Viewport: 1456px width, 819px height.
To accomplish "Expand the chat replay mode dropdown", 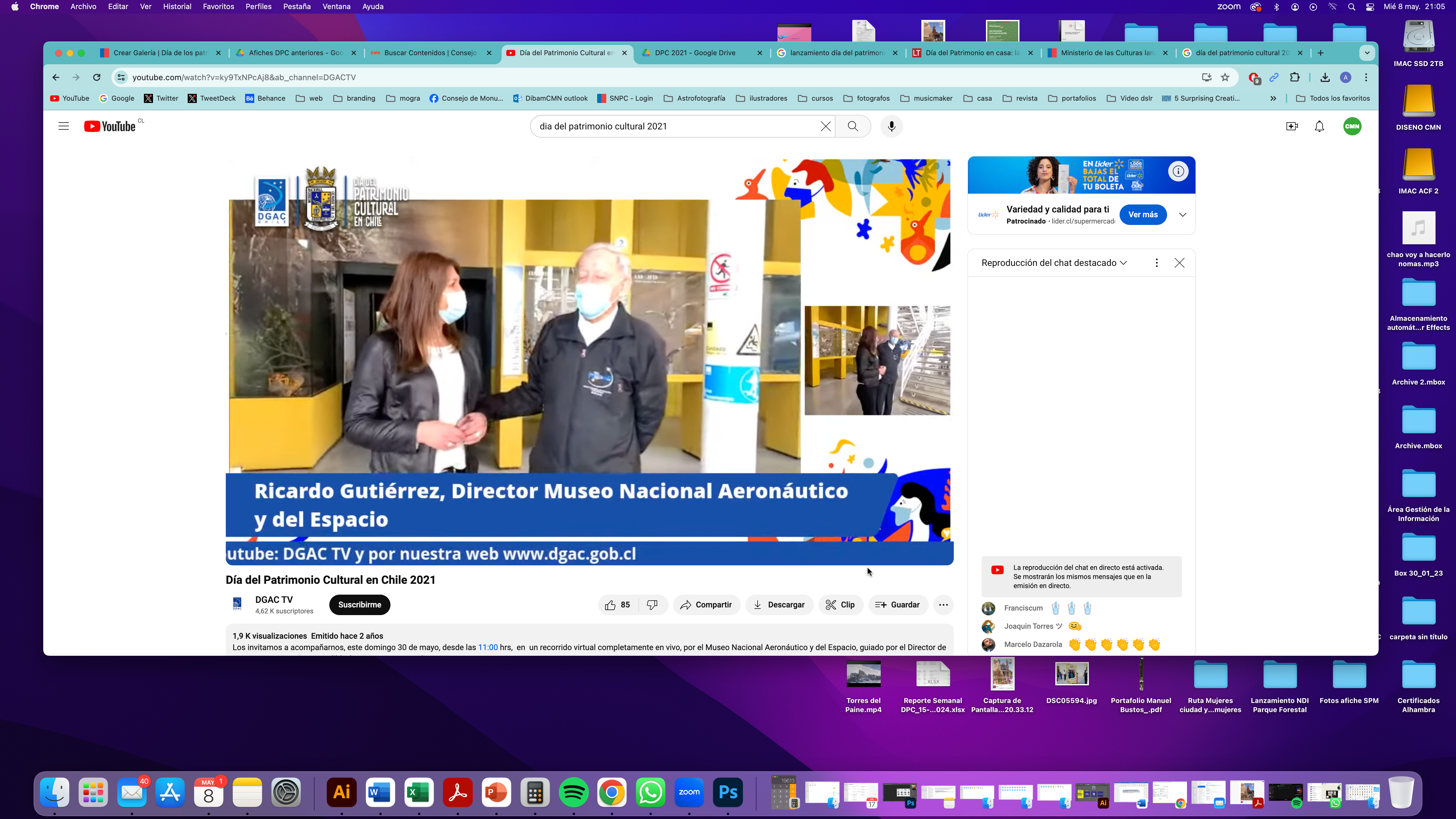I will pos(1054,263).
